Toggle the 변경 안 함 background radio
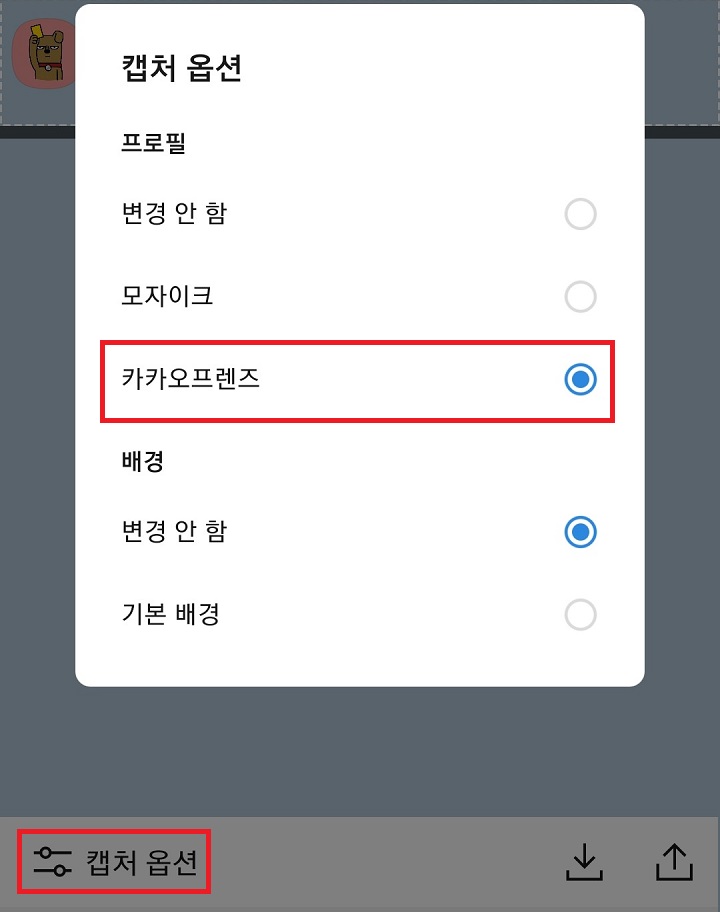720x912 pixels. [581, 533]
